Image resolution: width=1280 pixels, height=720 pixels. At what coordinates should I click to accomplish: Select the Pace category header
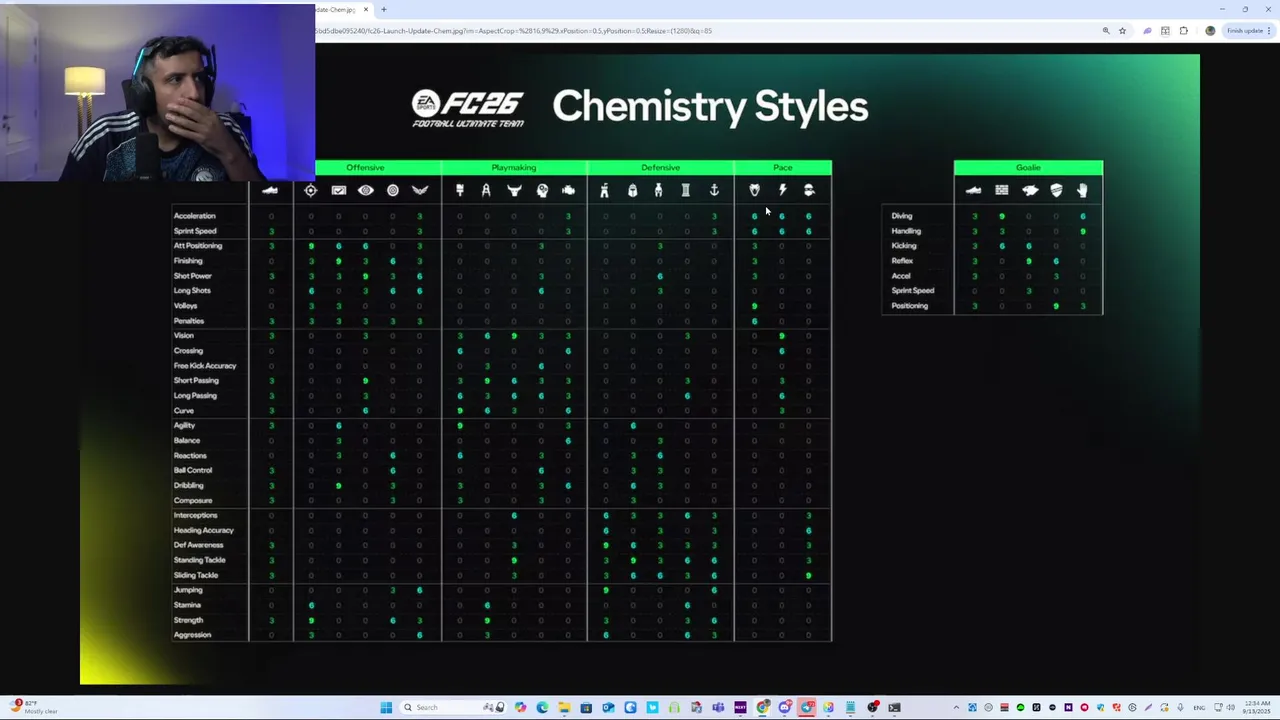[x=783, y=167]
